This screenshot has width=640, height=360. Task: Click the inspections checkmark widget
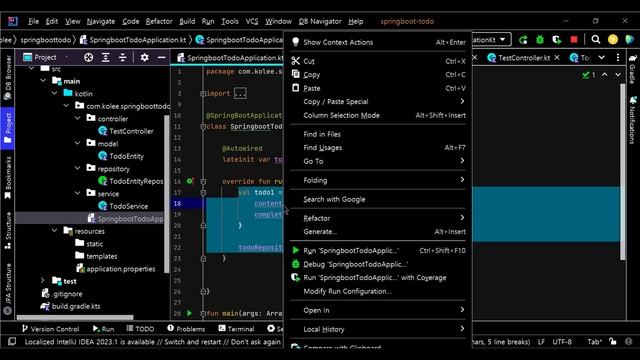[x=589, y=75]
